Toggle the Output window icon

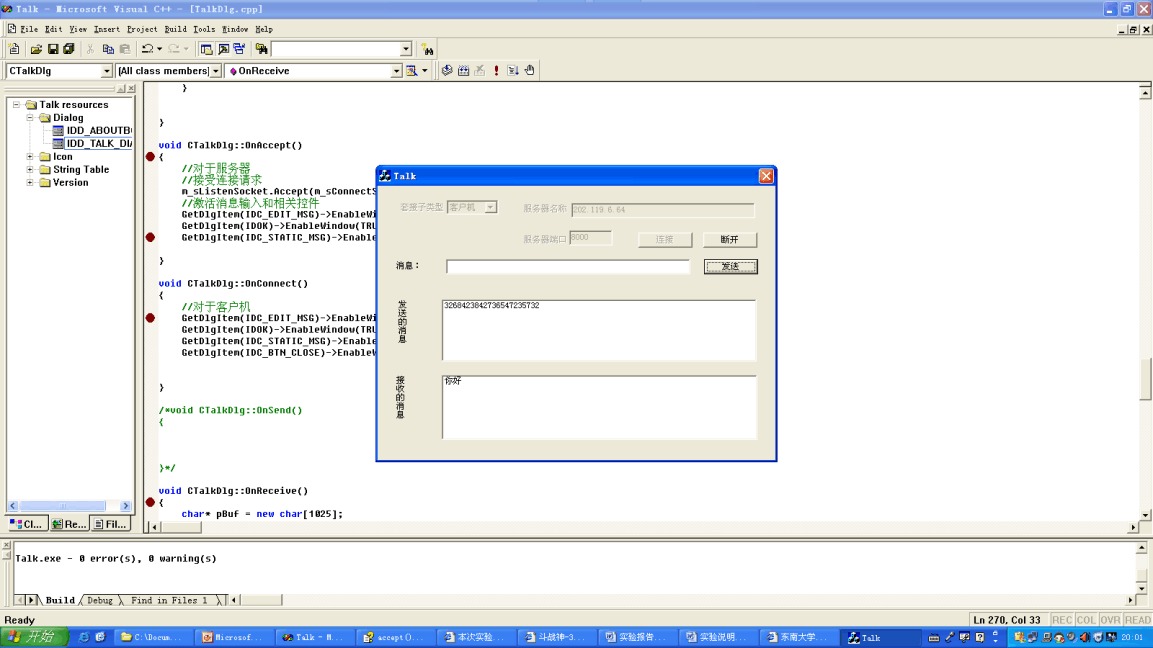224,49
